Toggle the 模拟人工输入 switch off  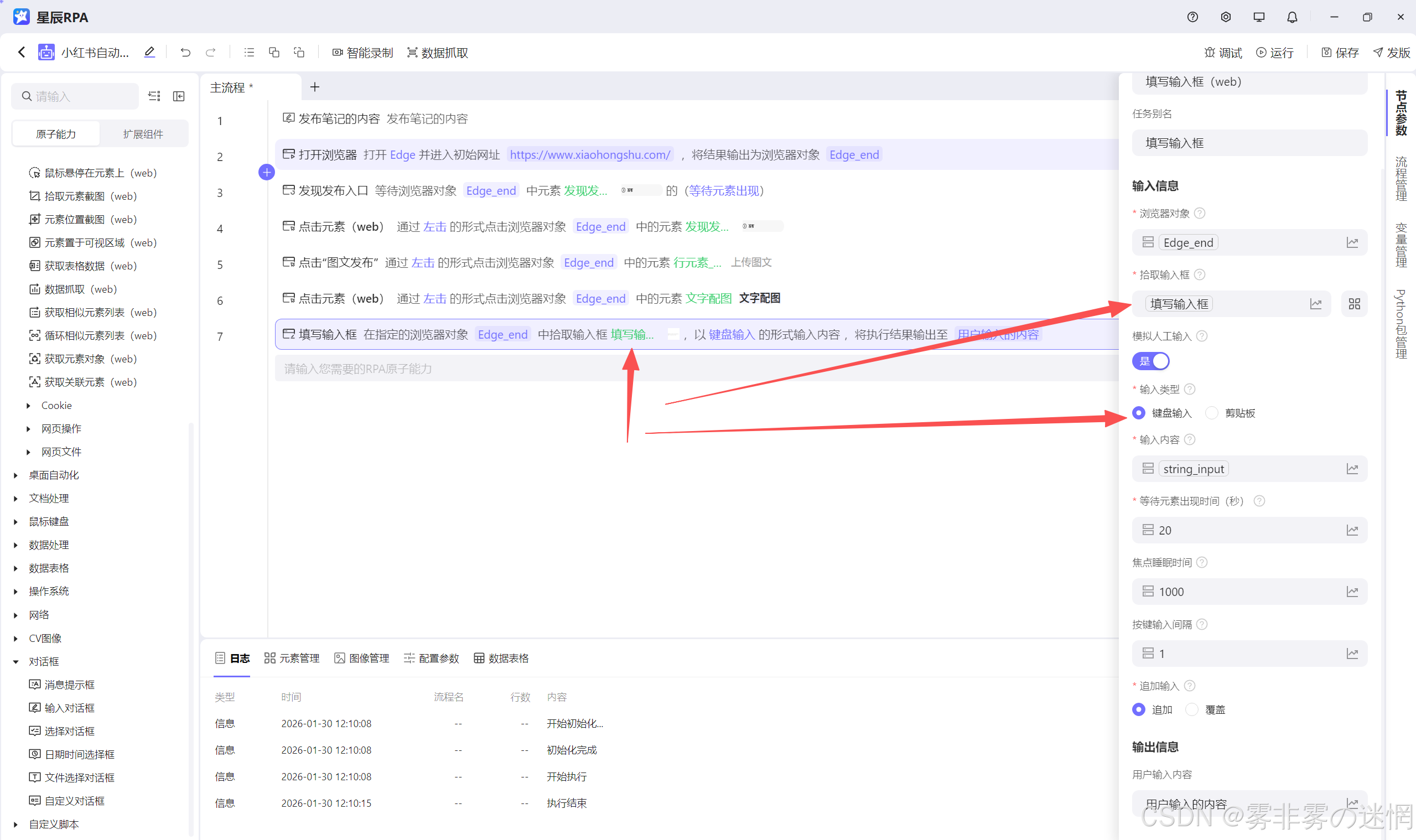(x=1150, y=361)
